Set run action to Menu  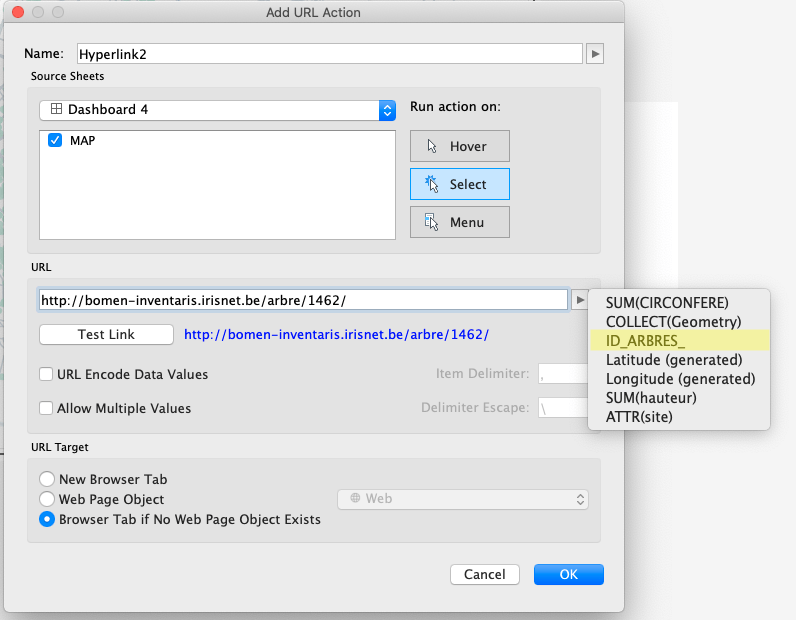click(x=459, y=222)
